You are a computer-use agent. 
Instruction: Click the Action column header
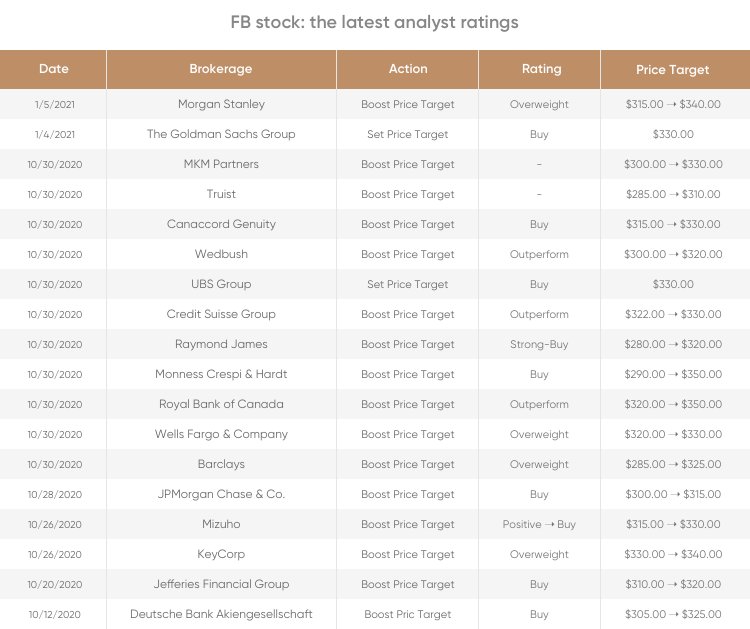(408, 69)
